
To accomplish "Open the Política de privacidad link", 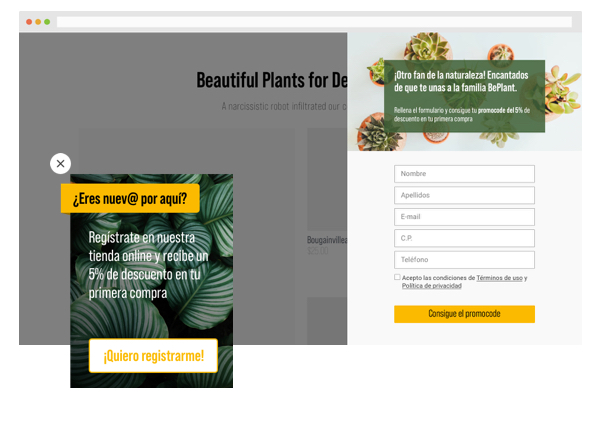I will point(431,286).
